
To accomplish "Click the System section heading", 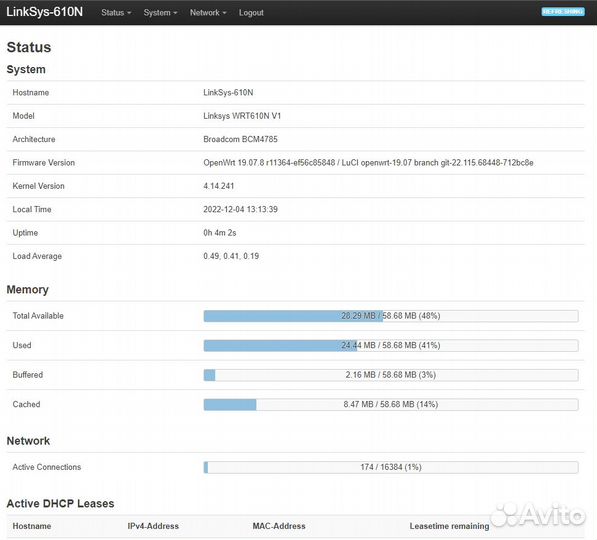I will point(26,70).
